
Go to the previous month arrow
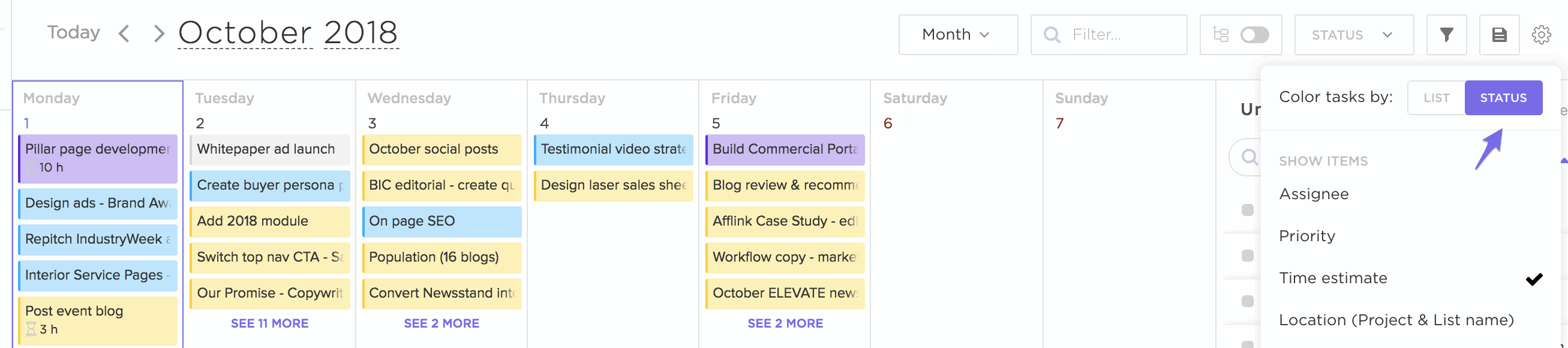coord(124,34)
